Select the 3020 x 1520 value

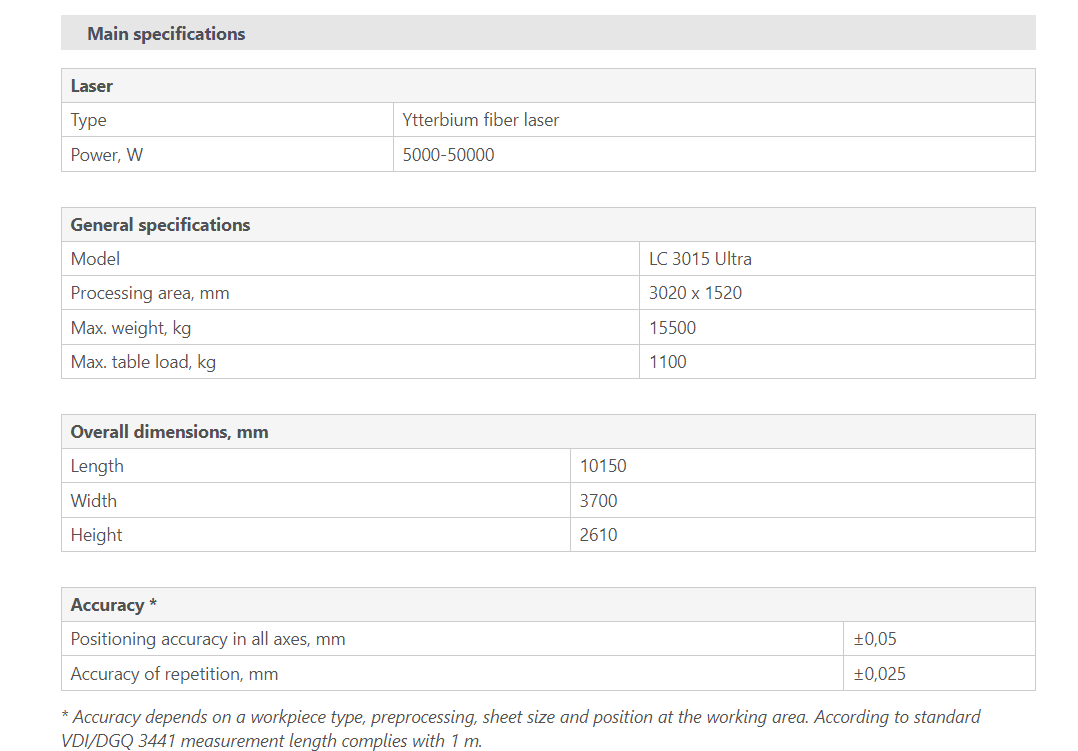coord(695,293)
